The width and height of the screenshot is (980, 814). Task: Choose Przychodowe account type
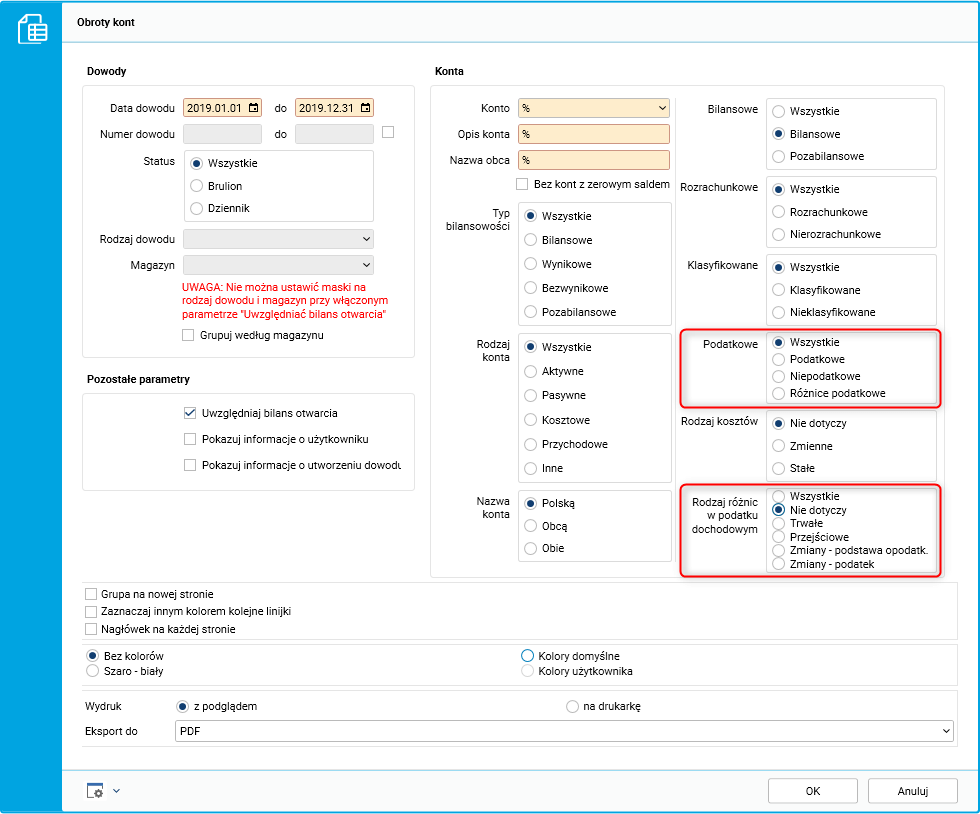tap(531, 444)
